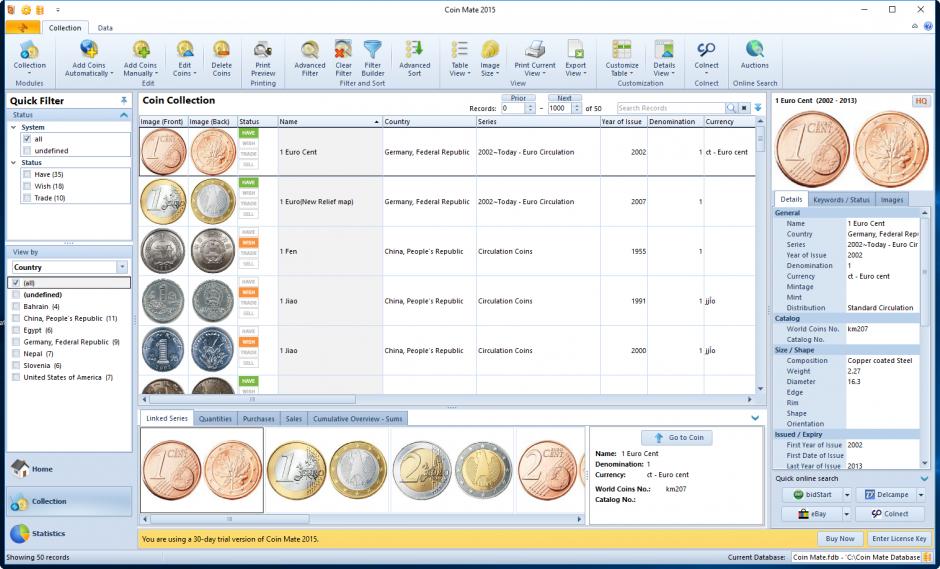The image size is (940, 569).
Task: Open Print Preview
Action: 263,50
